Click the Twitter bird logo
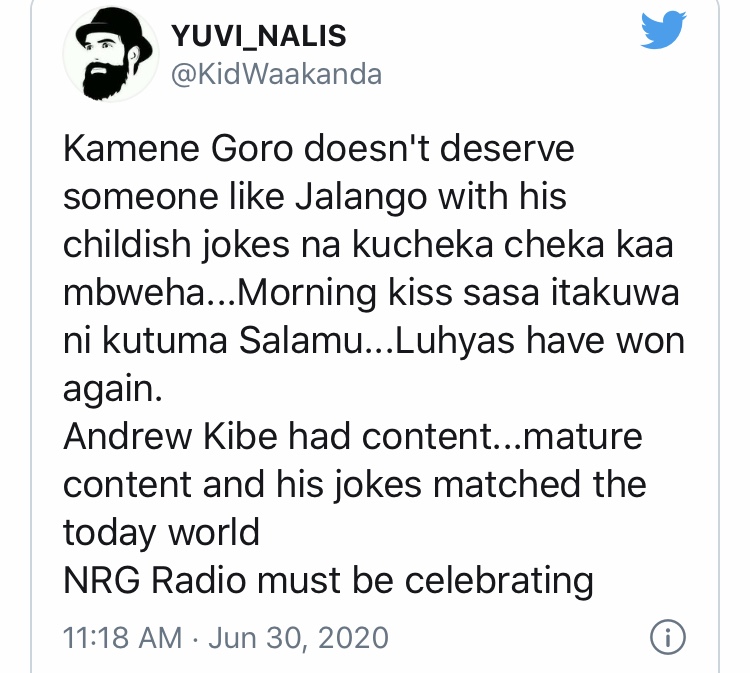750x673 pixels. [x=663, y=30]
